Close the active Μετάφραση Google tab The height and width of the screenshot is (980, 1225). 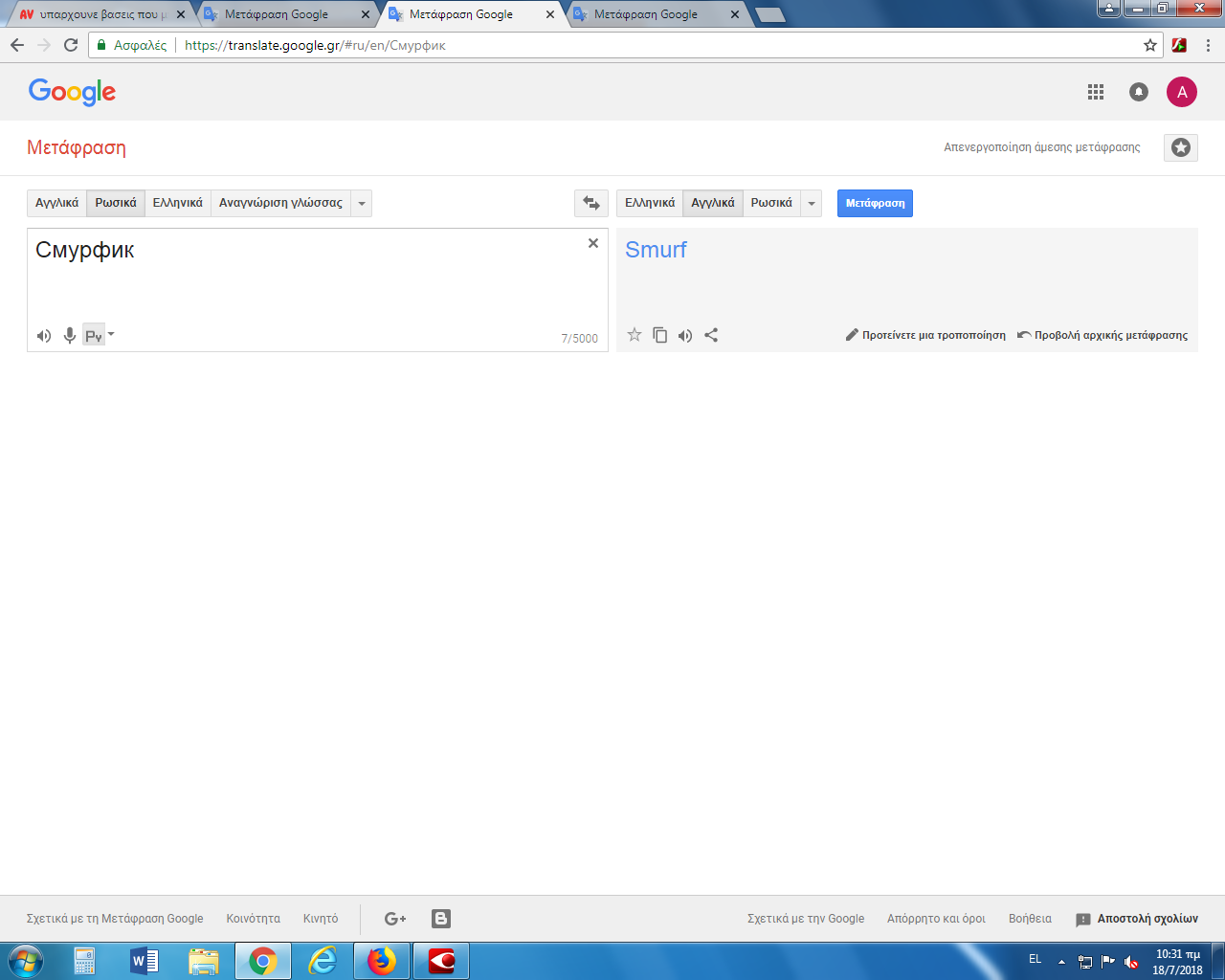click(x=549, y=14)
